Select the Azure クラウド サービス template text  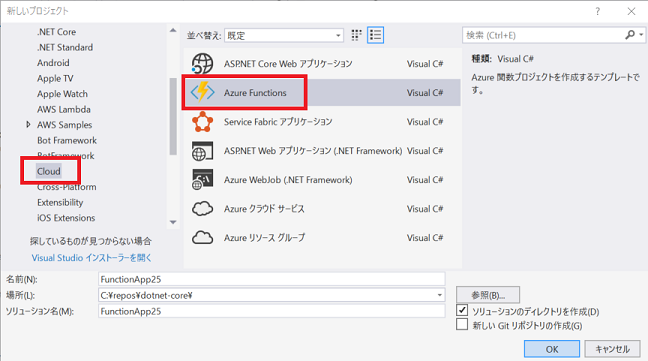(x=264, y=209)
